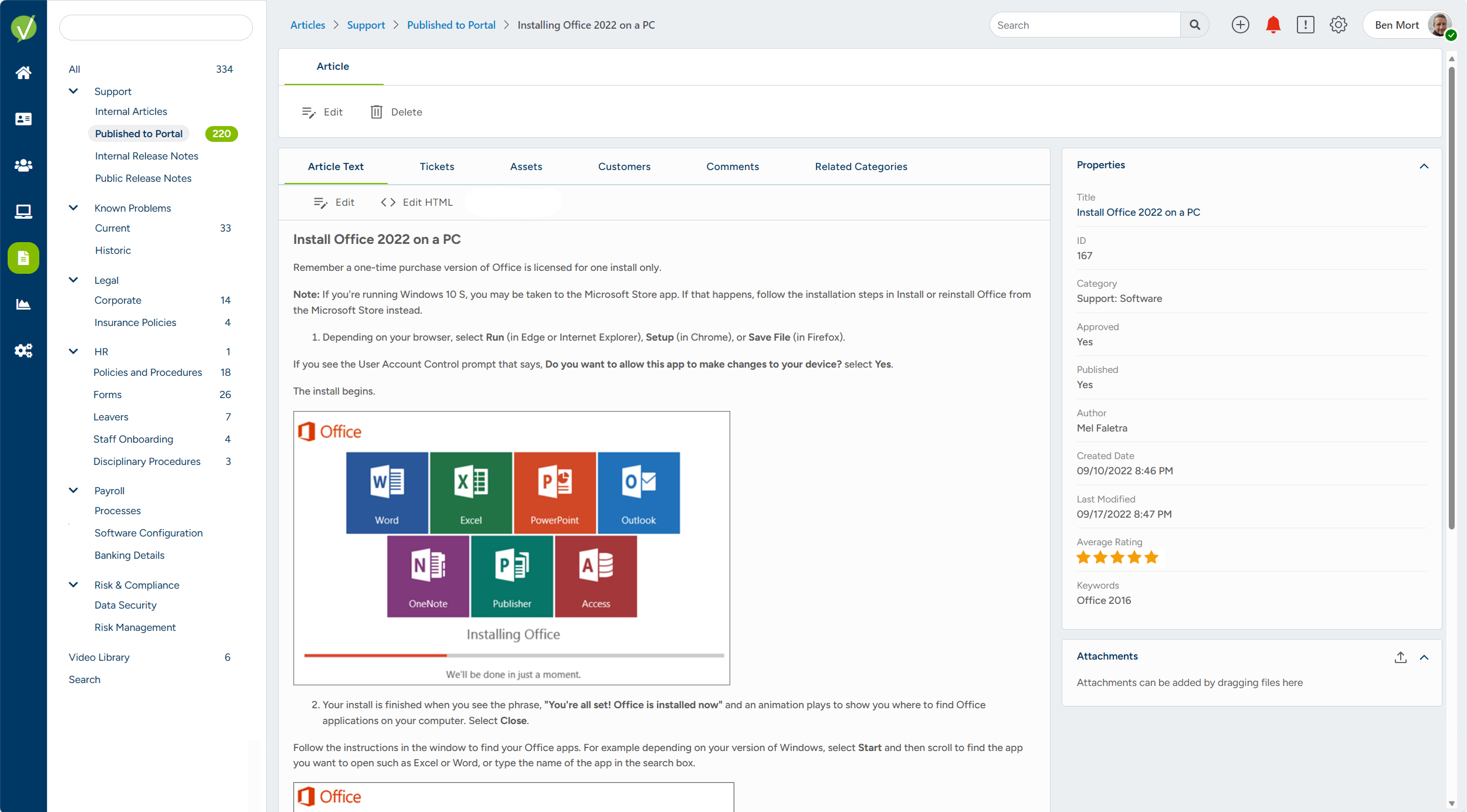Viewport: 1467px width, 812px height.
Task: Switch to the Tickets tab
Action: [436, 167]
